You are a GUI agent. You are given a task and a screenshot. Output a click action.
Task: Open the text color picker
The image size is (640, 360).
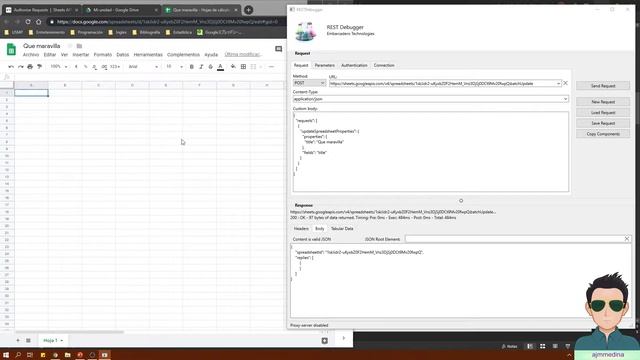tap(220, 67)
